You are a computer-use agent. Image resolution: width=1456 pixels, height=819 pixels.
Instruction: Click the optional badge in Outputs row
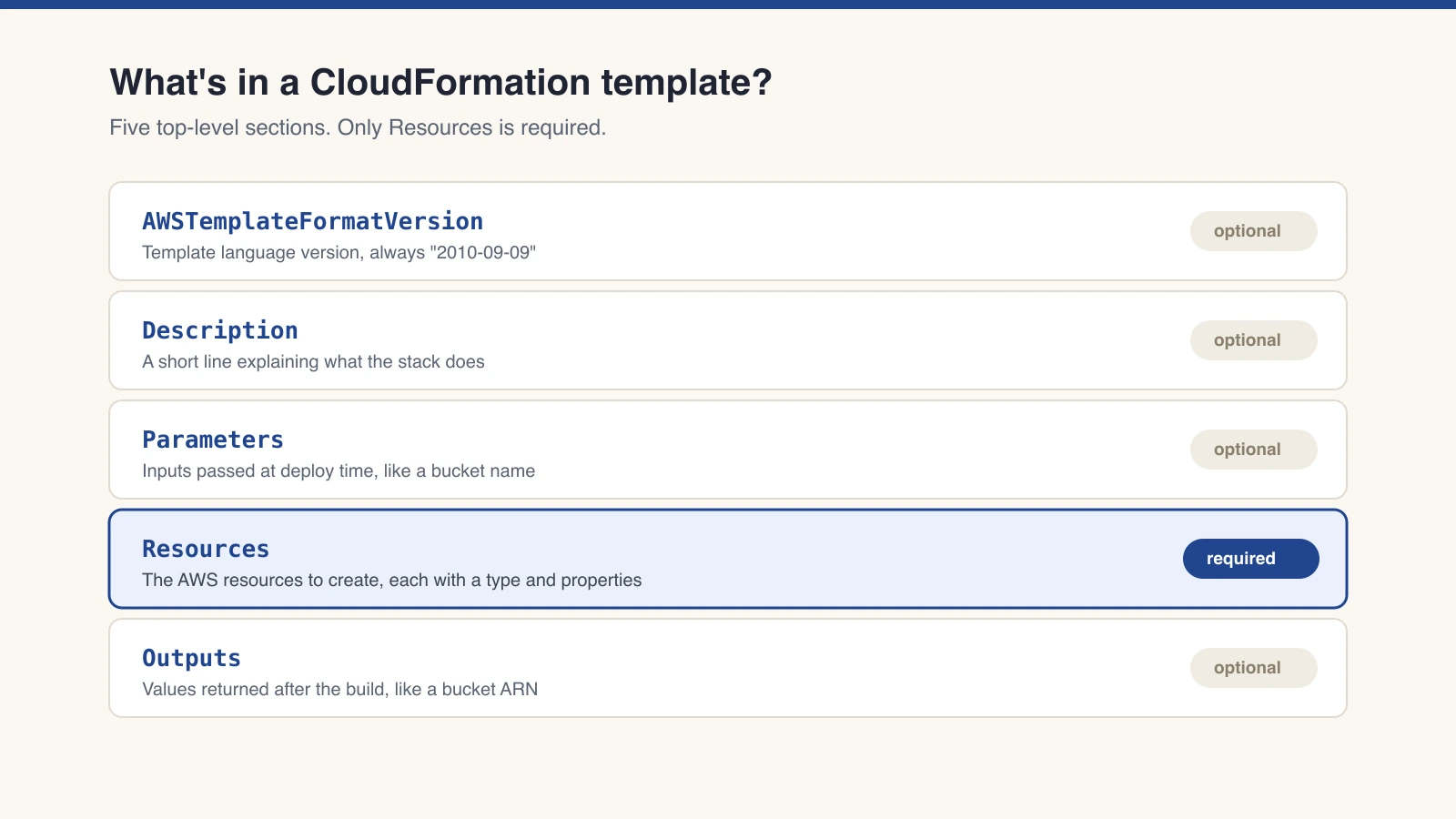(x=1253, y=668)
